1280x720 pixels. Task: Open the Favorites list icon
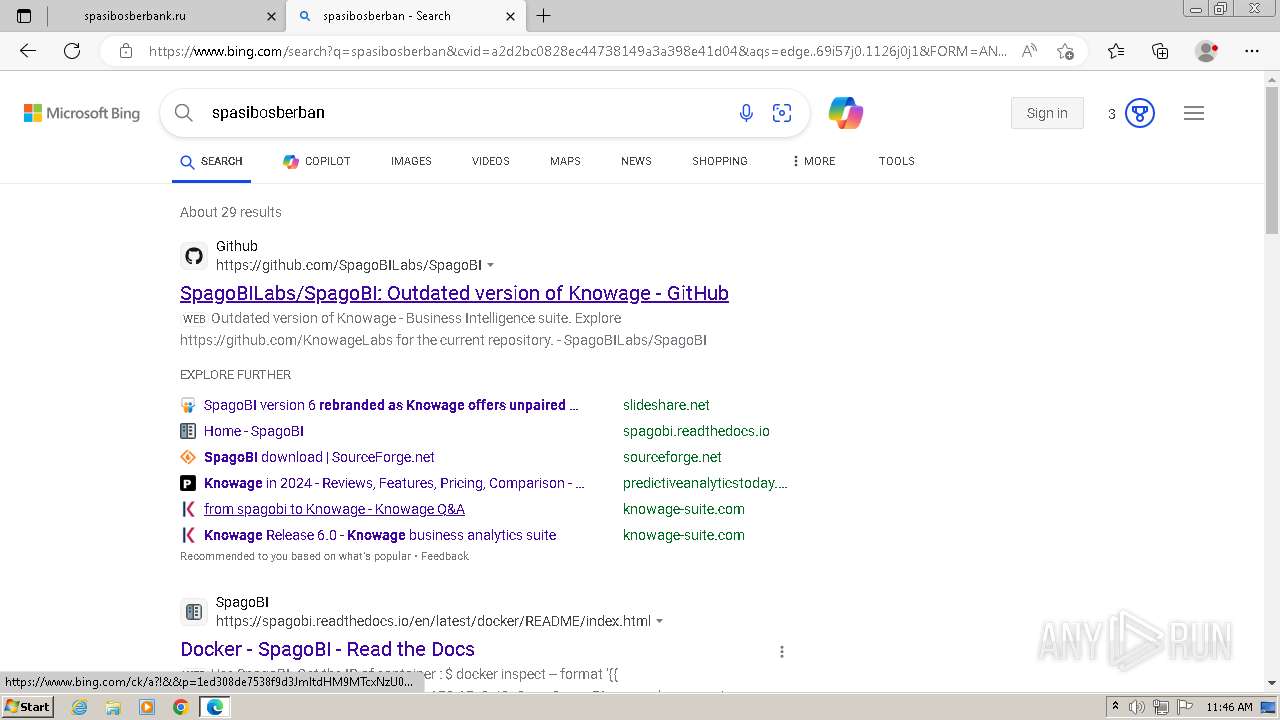[1116, 51]
